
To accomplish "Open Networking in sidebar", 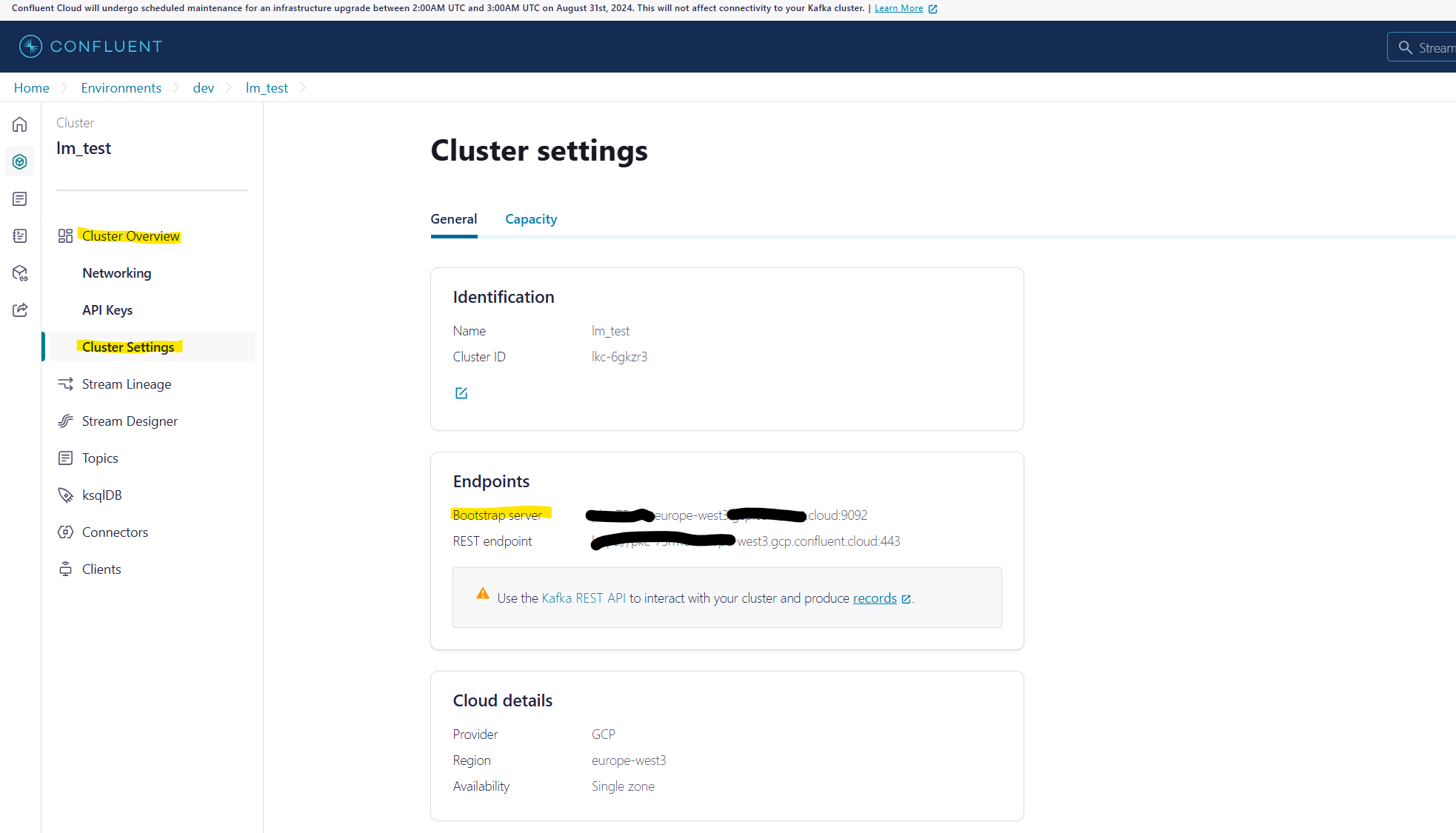I will point(116,272).
